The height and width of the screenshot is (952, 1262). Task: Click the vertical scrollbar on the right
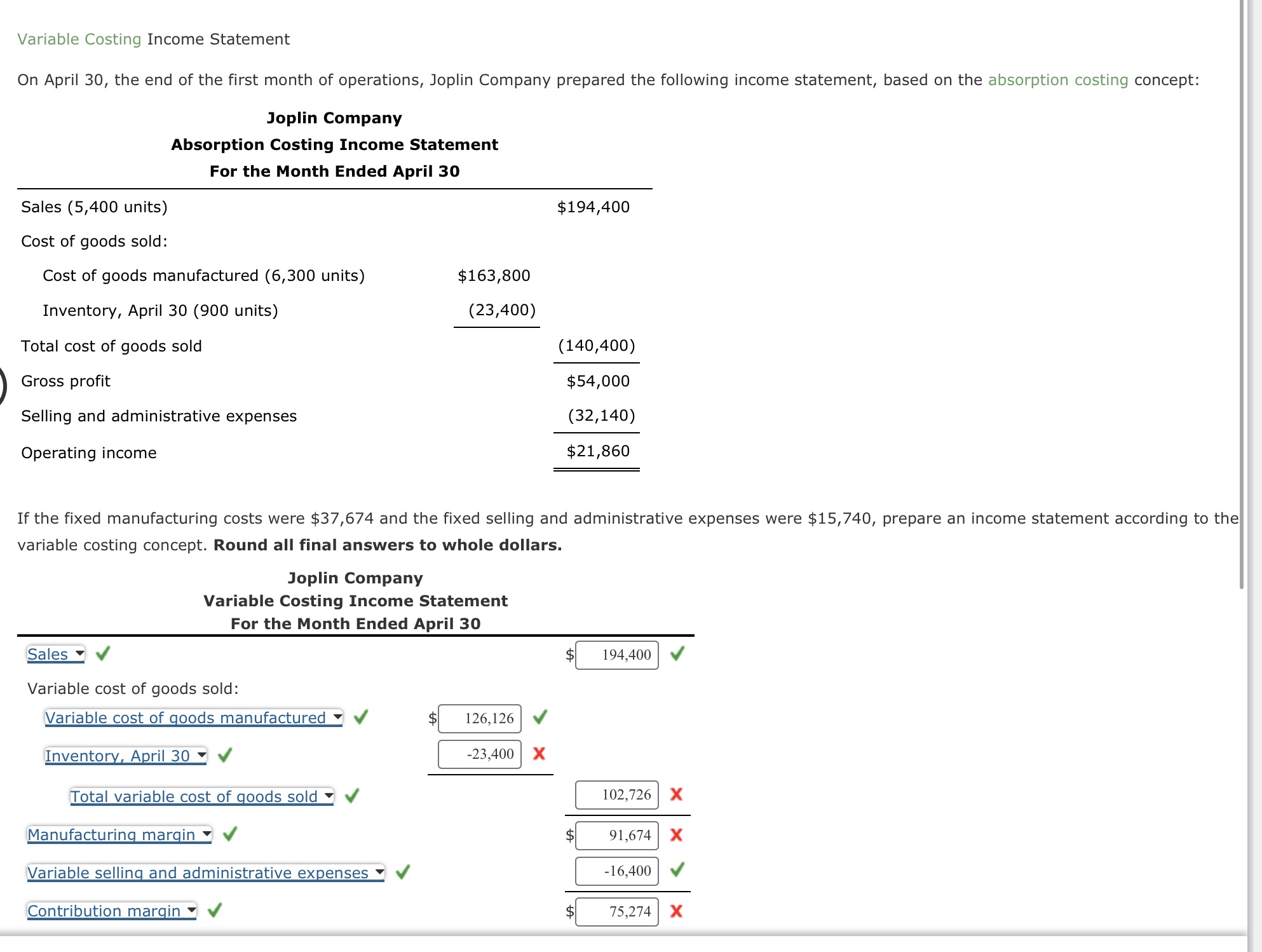pos(1242,294)
